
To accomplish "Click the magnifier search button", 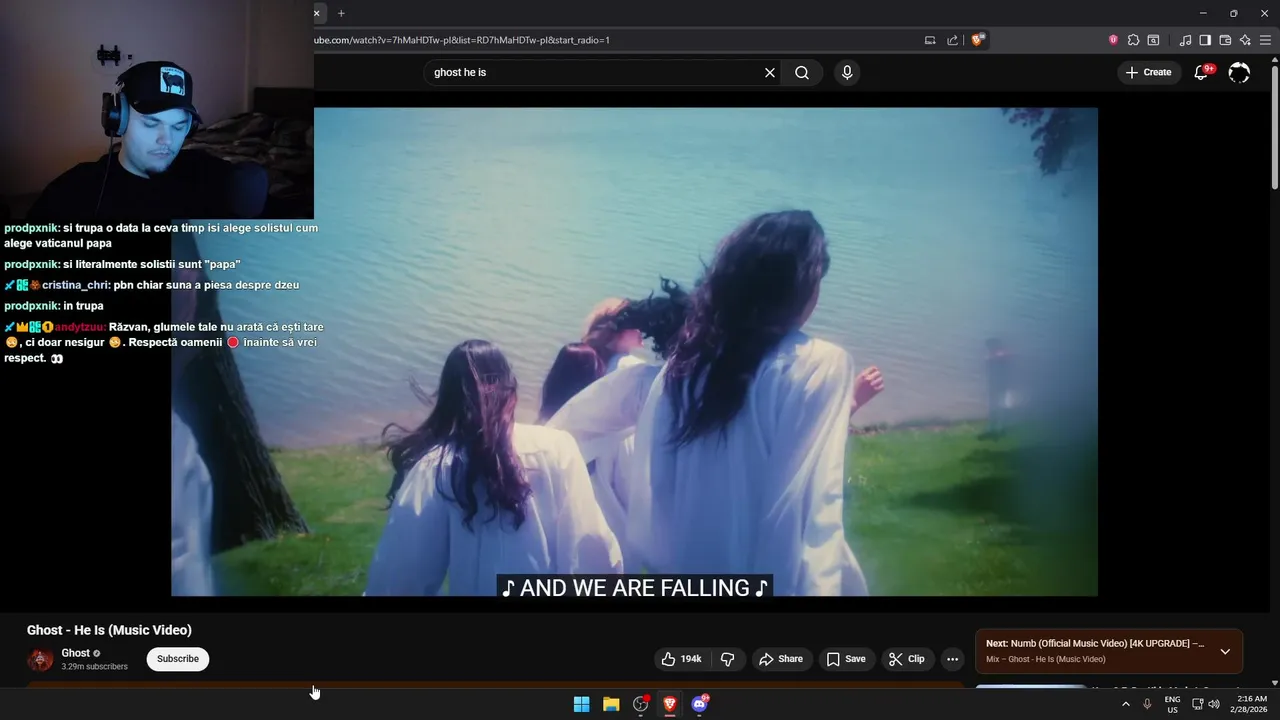I will tap(802, 73).
